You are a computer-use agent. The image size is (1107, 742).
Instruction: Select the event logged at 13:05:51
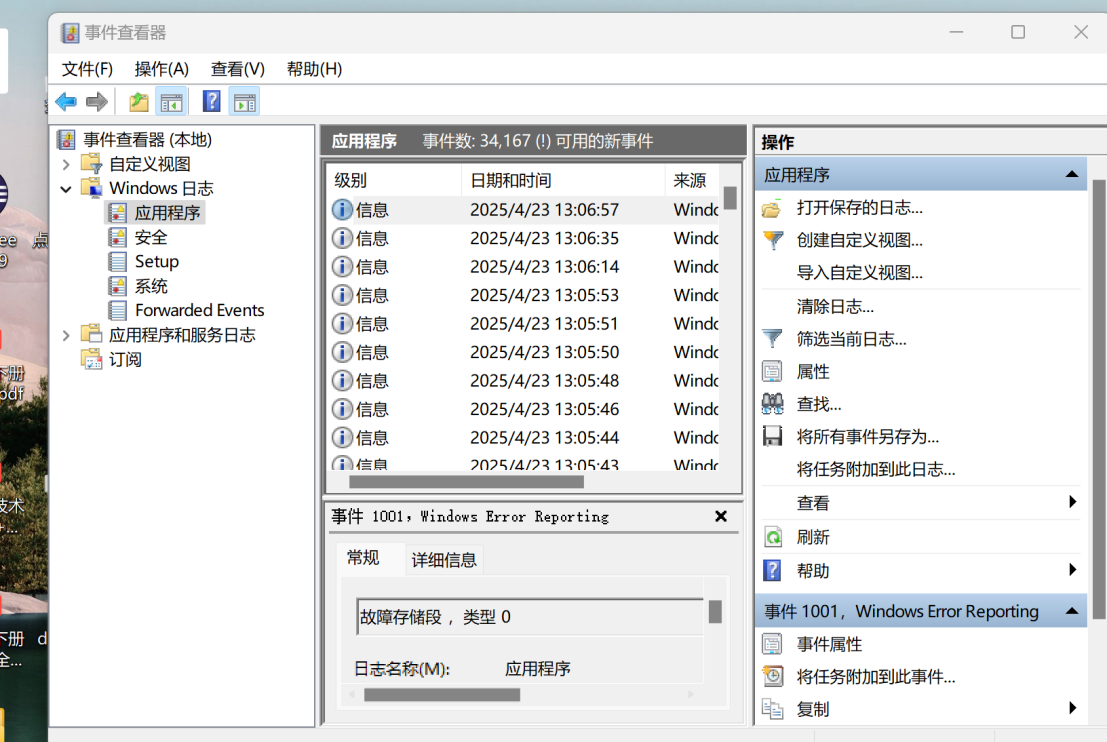tap(524, 324)
